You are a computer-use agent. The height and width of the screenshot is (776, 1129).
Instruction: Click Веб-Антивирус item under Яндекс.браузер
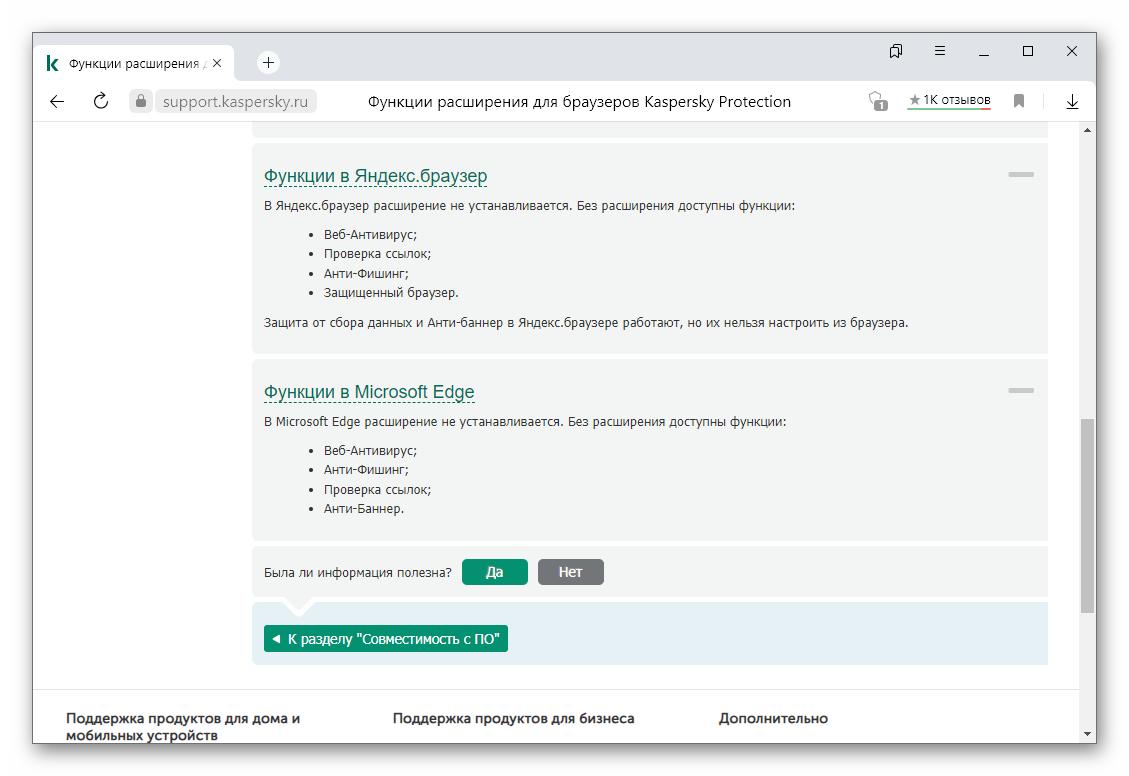pyautogui.click(x=370, y=235)
